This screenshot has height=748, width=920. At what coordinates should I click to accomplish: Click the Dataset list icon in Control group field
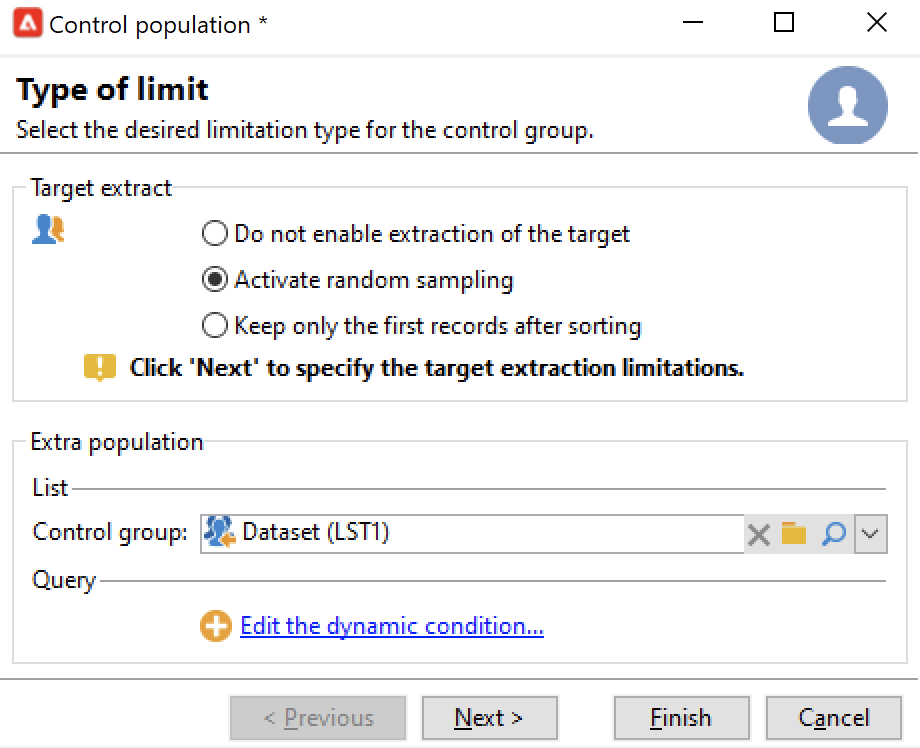pyautogui.click(x=218, y=533)
